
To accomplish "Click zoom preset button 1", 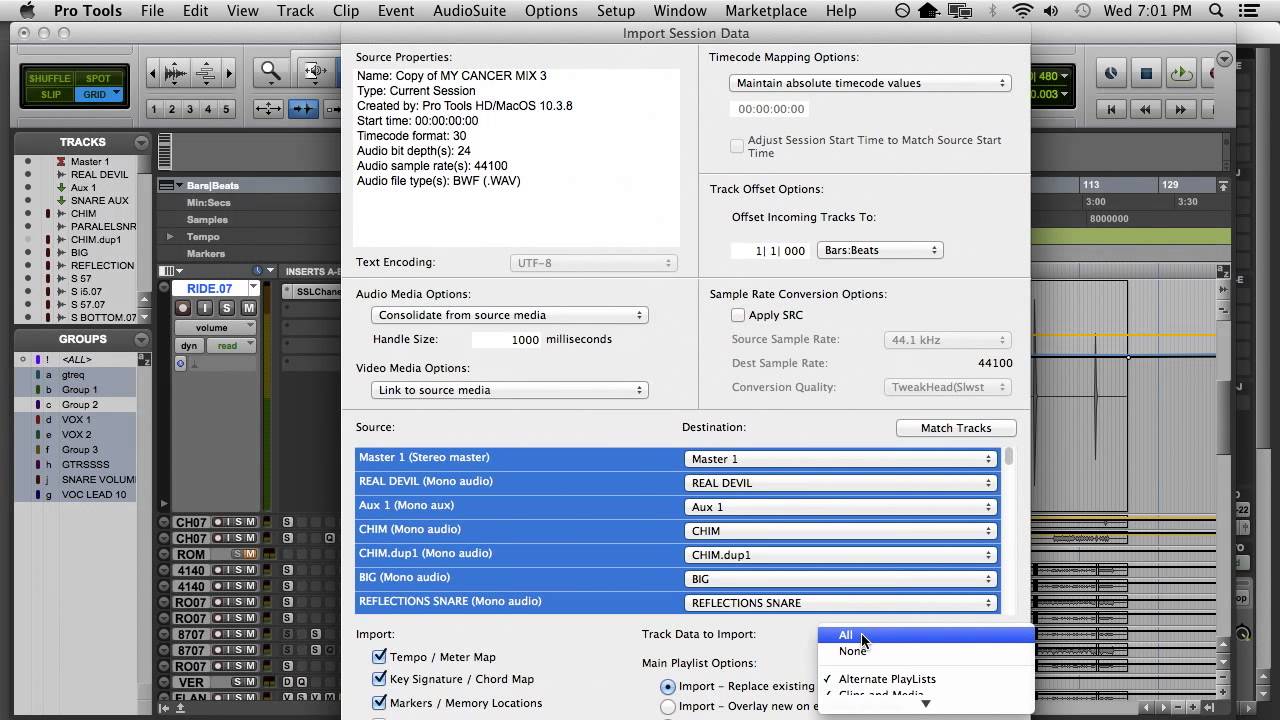I will pos(154,109).
